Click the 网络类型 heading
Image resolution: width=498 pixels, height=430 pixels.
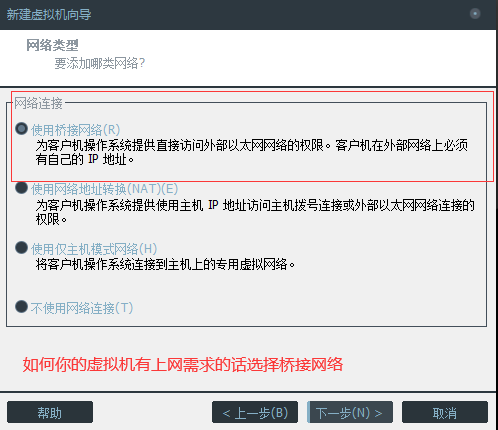(52, 45)
